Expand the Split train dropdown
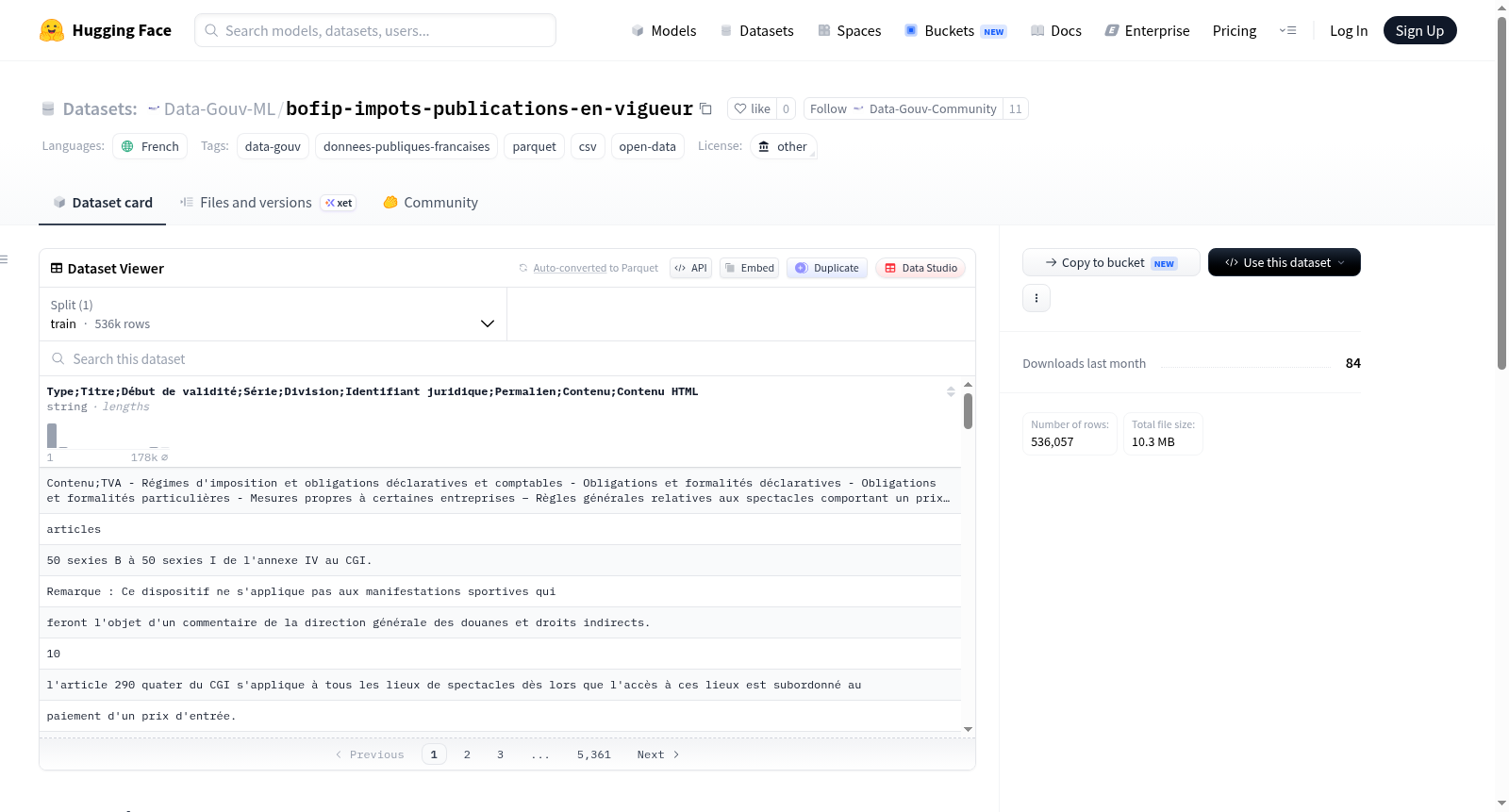 273,314
